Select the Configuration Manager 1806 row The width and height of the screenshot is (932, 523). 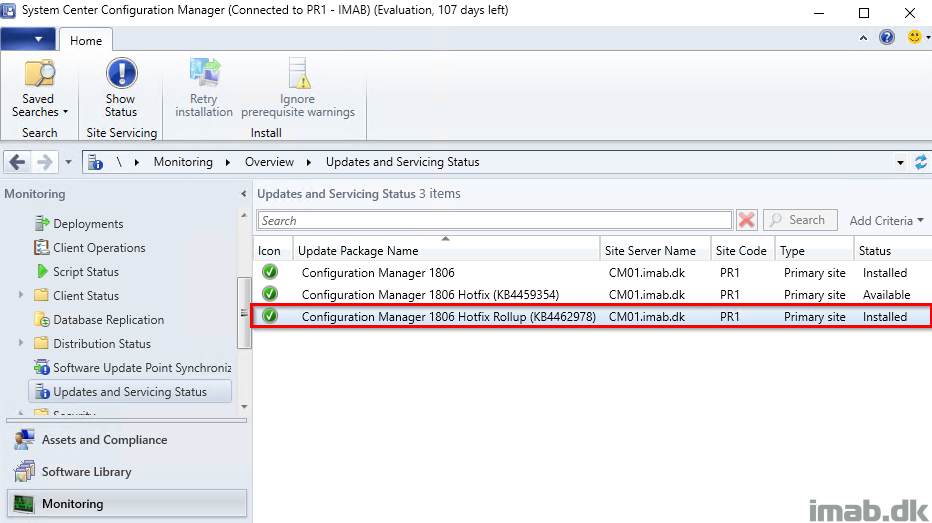click(x=593, y=273)
